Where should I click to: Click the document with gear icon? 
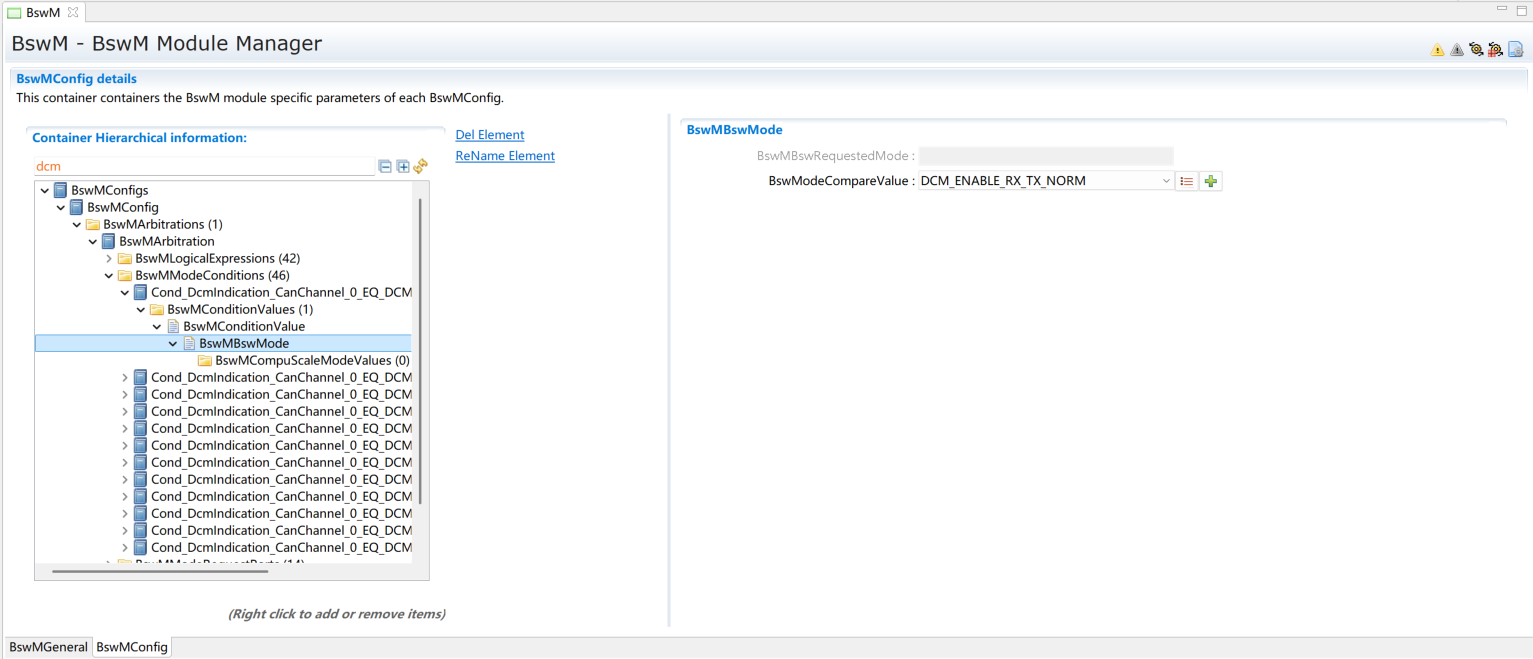click(x=1515, y=50)
